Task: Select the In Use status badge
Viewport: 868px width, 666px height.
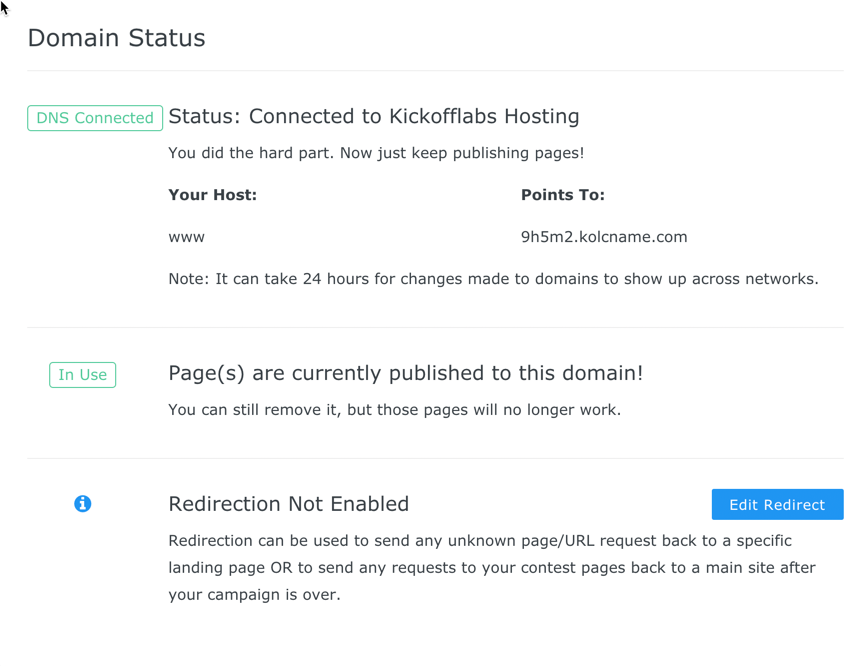Action: click(x=82, y=375)
